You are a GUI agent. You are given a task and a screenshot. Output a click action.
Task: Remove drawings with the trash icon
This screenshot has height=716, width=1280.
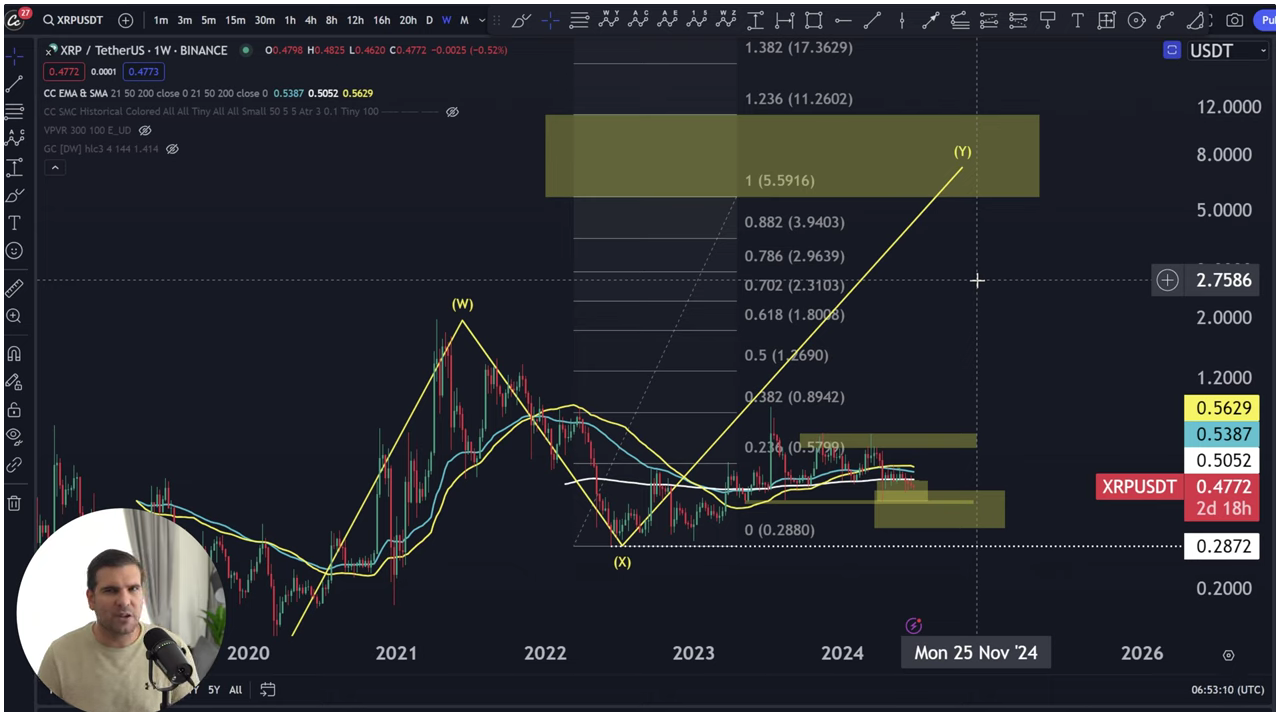14,503
